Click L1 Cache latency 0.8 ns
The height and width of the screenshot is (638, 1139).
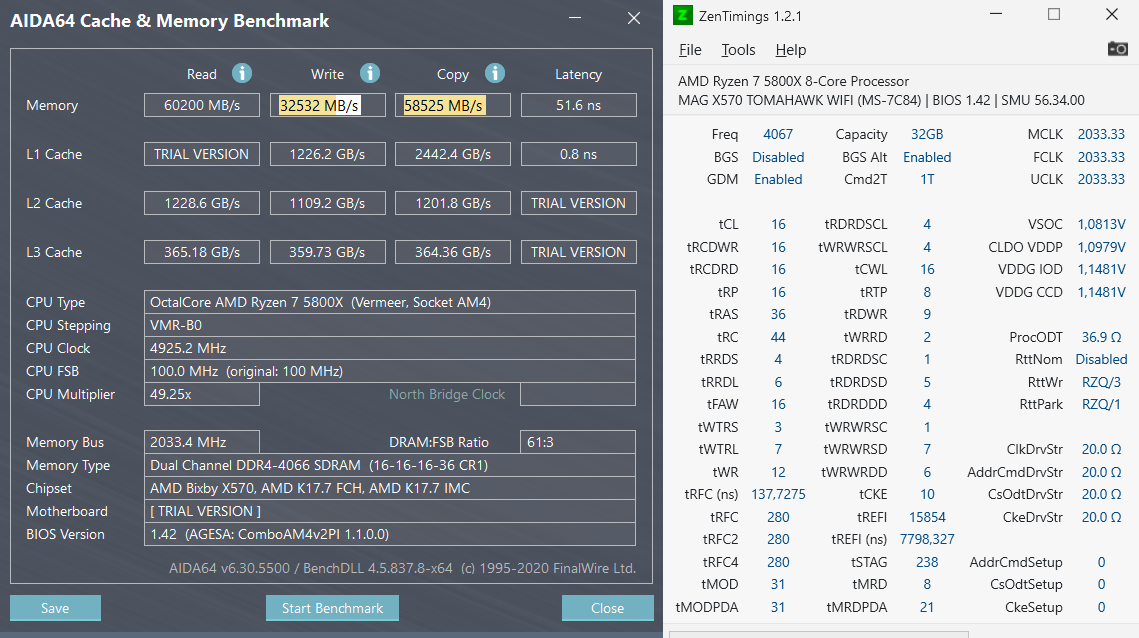point(578,154)
